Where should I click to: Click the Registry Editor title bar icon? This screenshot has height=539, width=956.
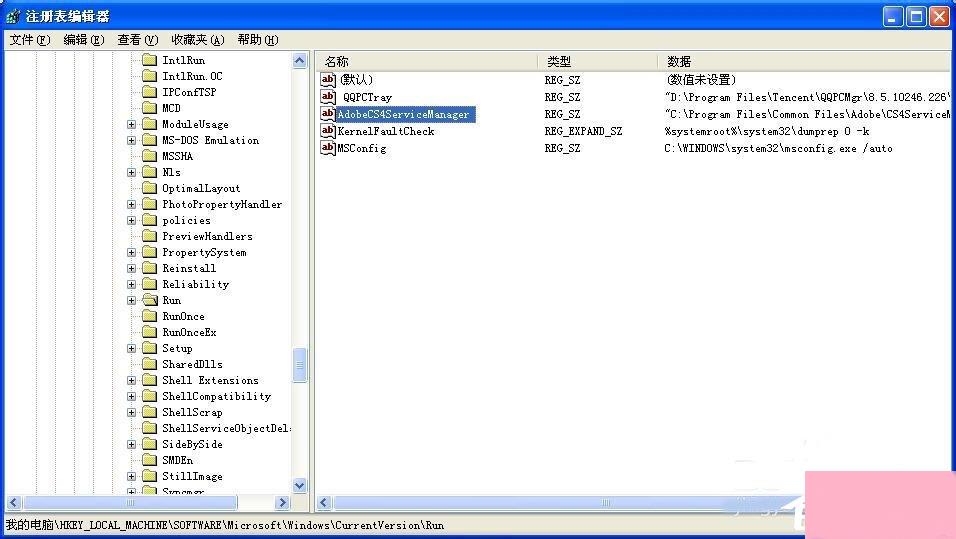[x=13, y=16]
